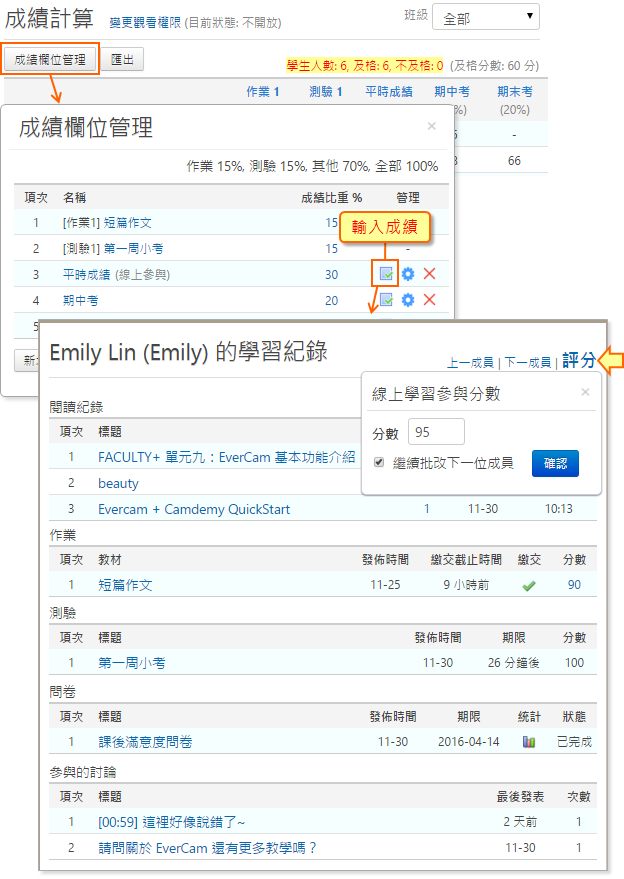Close the 線上學習參與分數 popup
This screenshot has width=624, height=879.
(x=585, y=392)
